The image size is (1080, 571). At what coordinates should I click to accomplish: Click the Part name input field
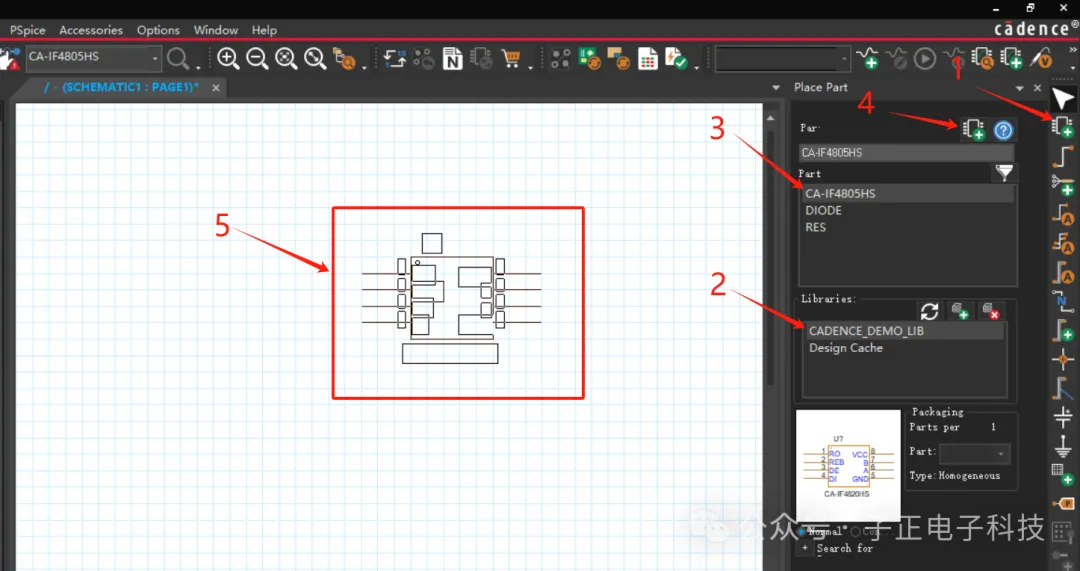(906, 153)
